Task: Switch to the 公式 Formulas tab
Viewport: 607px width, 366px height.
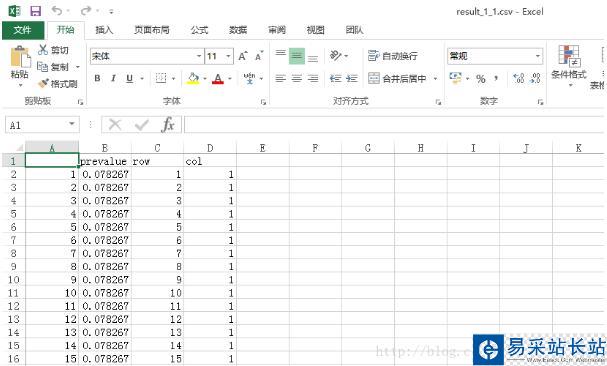Action: tap(199, 30)
